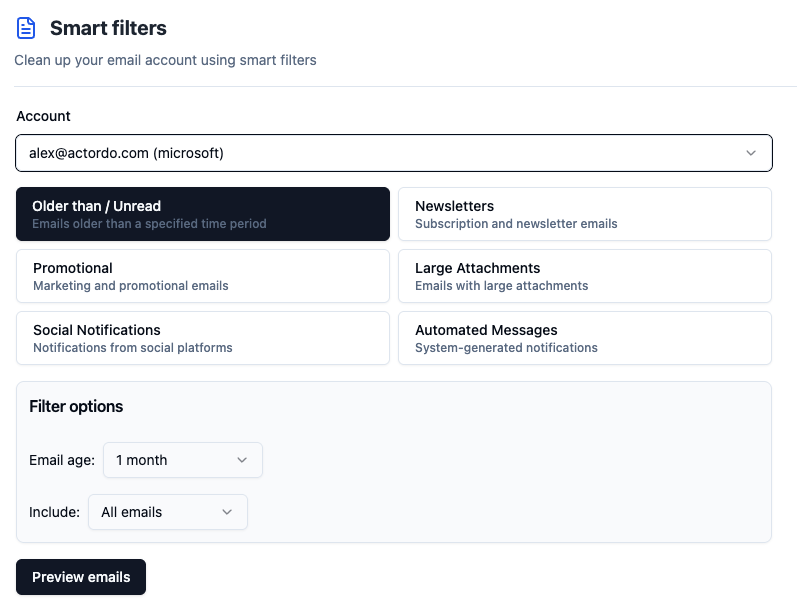The width and height of the screenshot is (797, 606).
Task: Expand the Email age 1 month dropdown
Action: click(183, 460)
